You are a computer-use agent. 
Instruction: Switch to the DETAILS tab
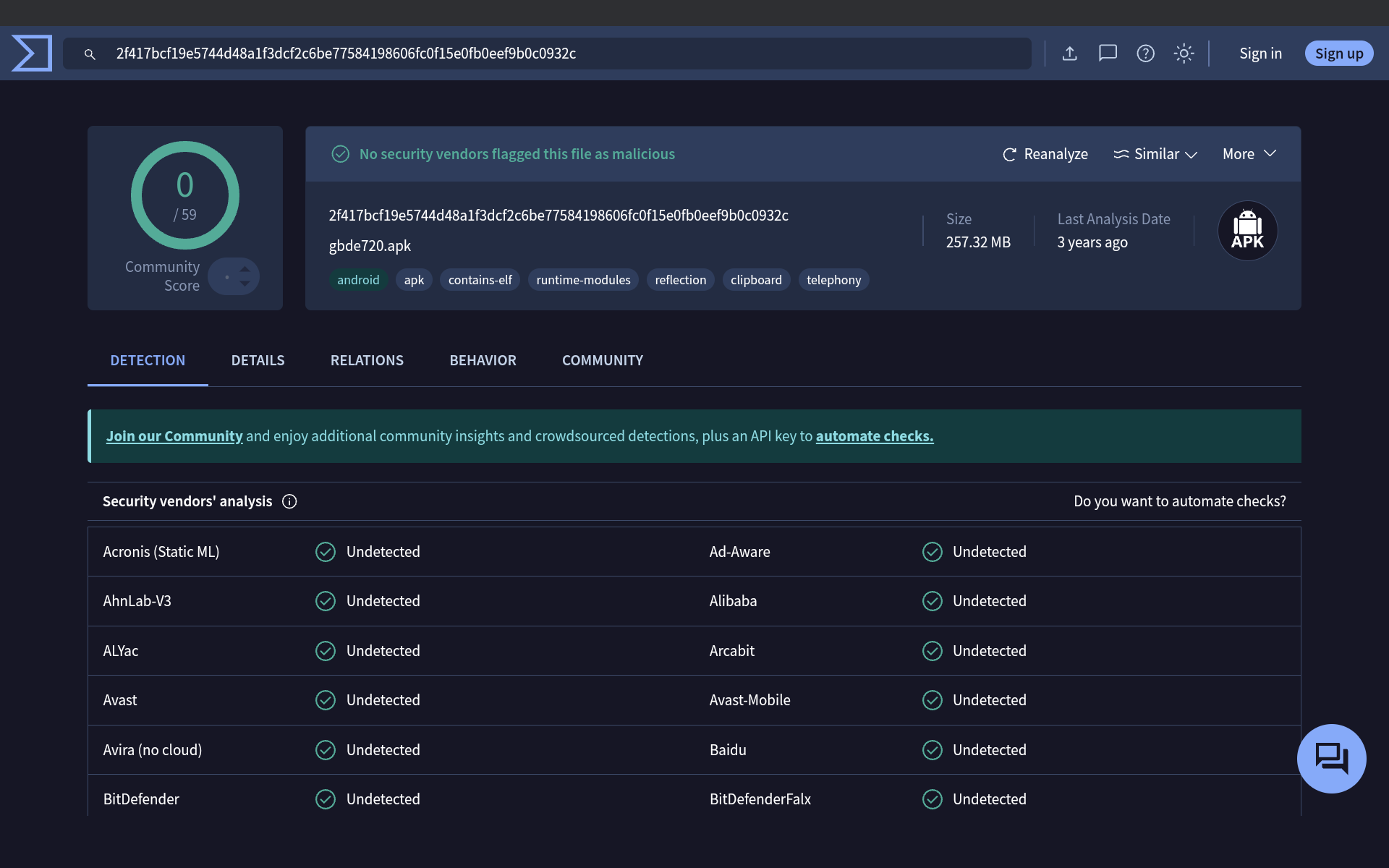(258, 360)
